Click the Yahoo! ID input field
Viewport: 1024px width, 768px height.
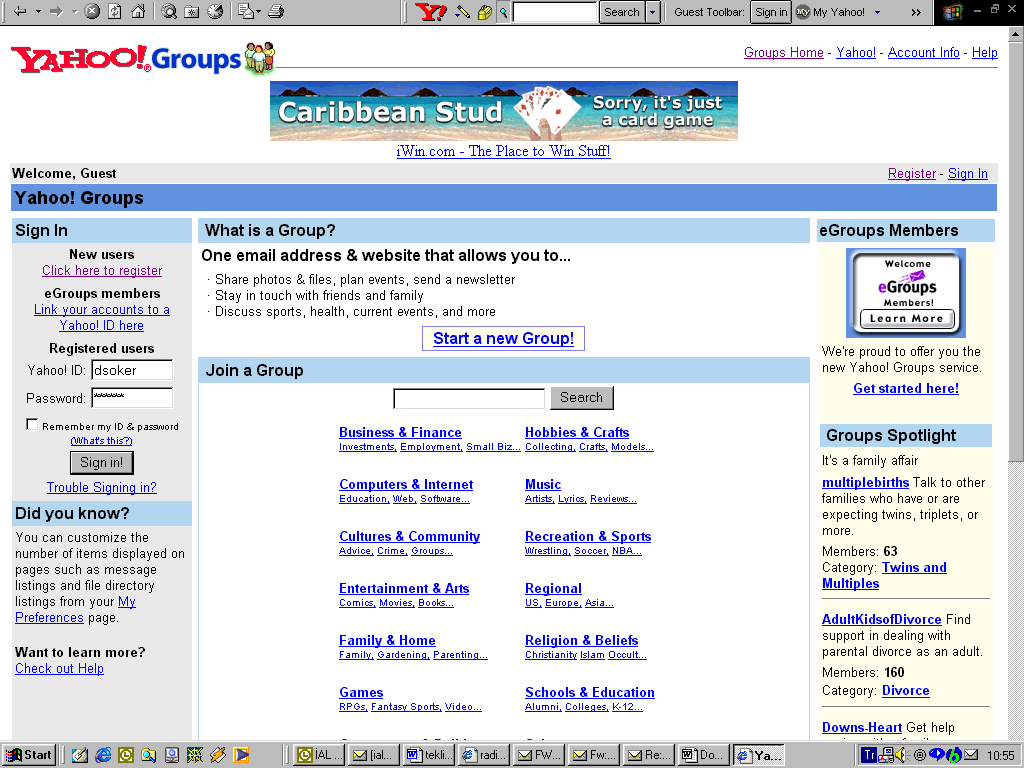tap(132, 370)
